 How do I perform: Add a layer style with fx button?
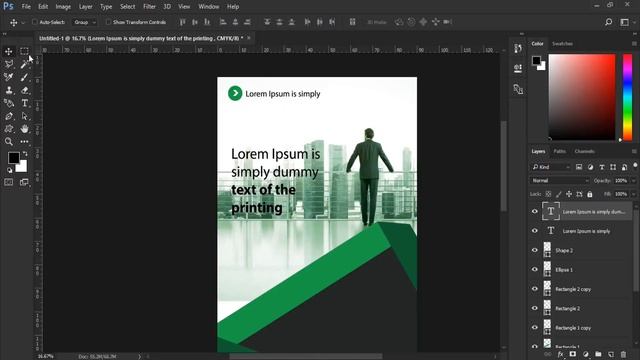click(x=560, y=354)
